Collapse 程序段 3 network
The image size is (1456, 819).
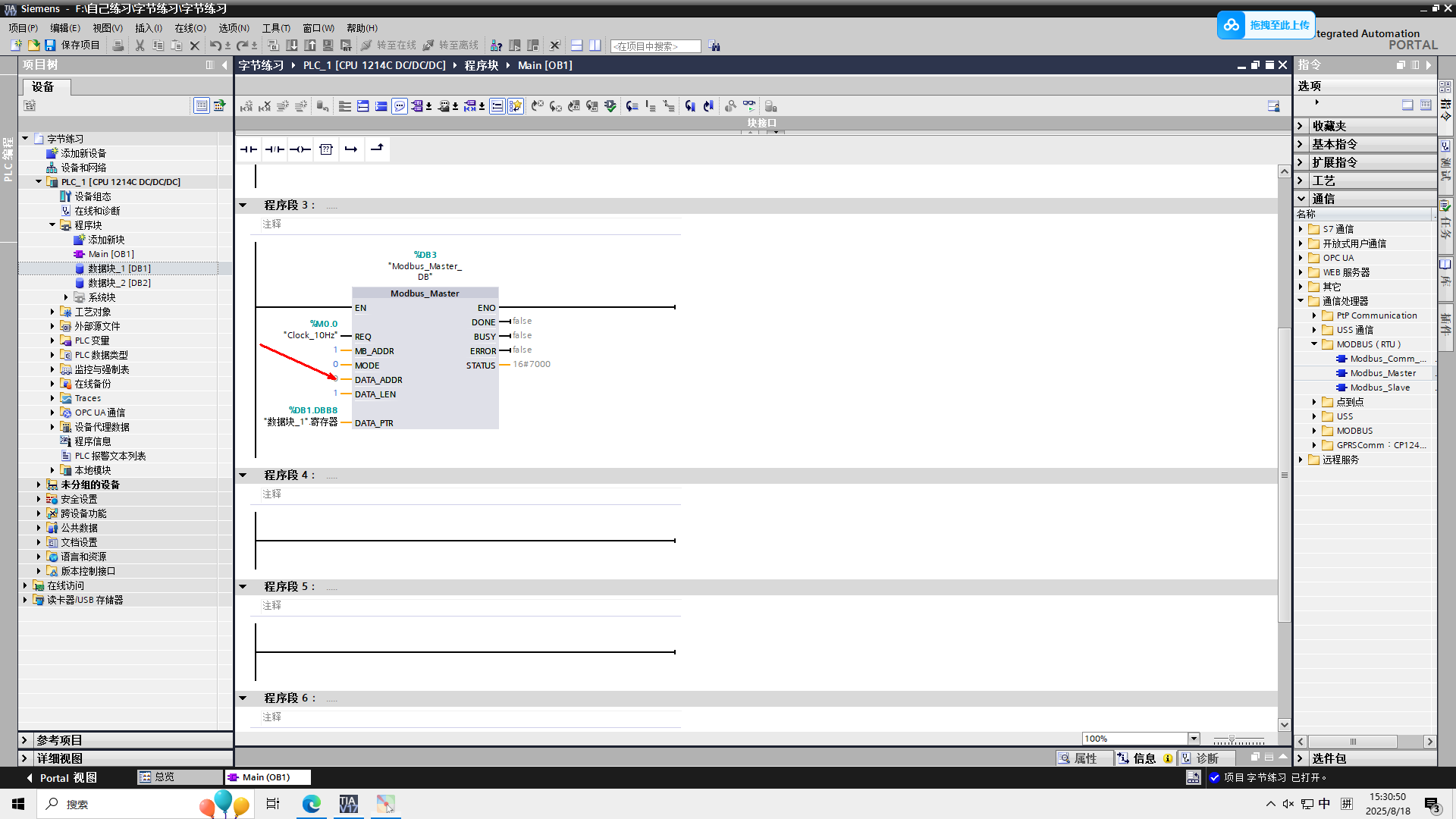tap(243, 206)
